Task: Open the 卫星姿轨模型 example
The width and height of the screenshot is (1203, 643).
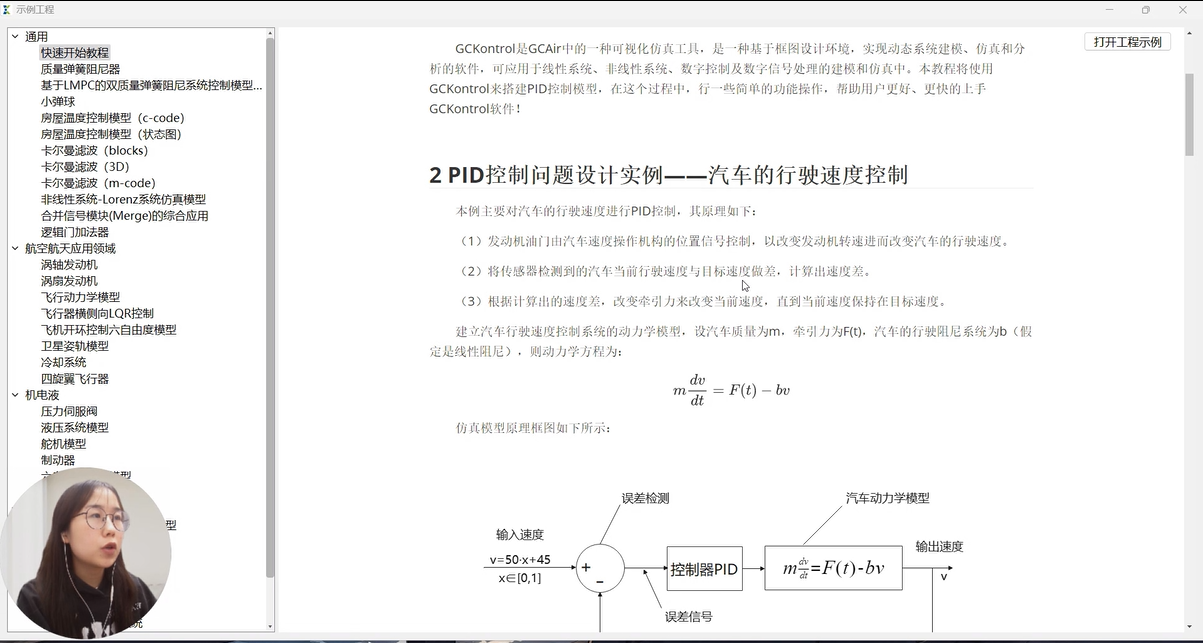Action: tap(75, 346)
